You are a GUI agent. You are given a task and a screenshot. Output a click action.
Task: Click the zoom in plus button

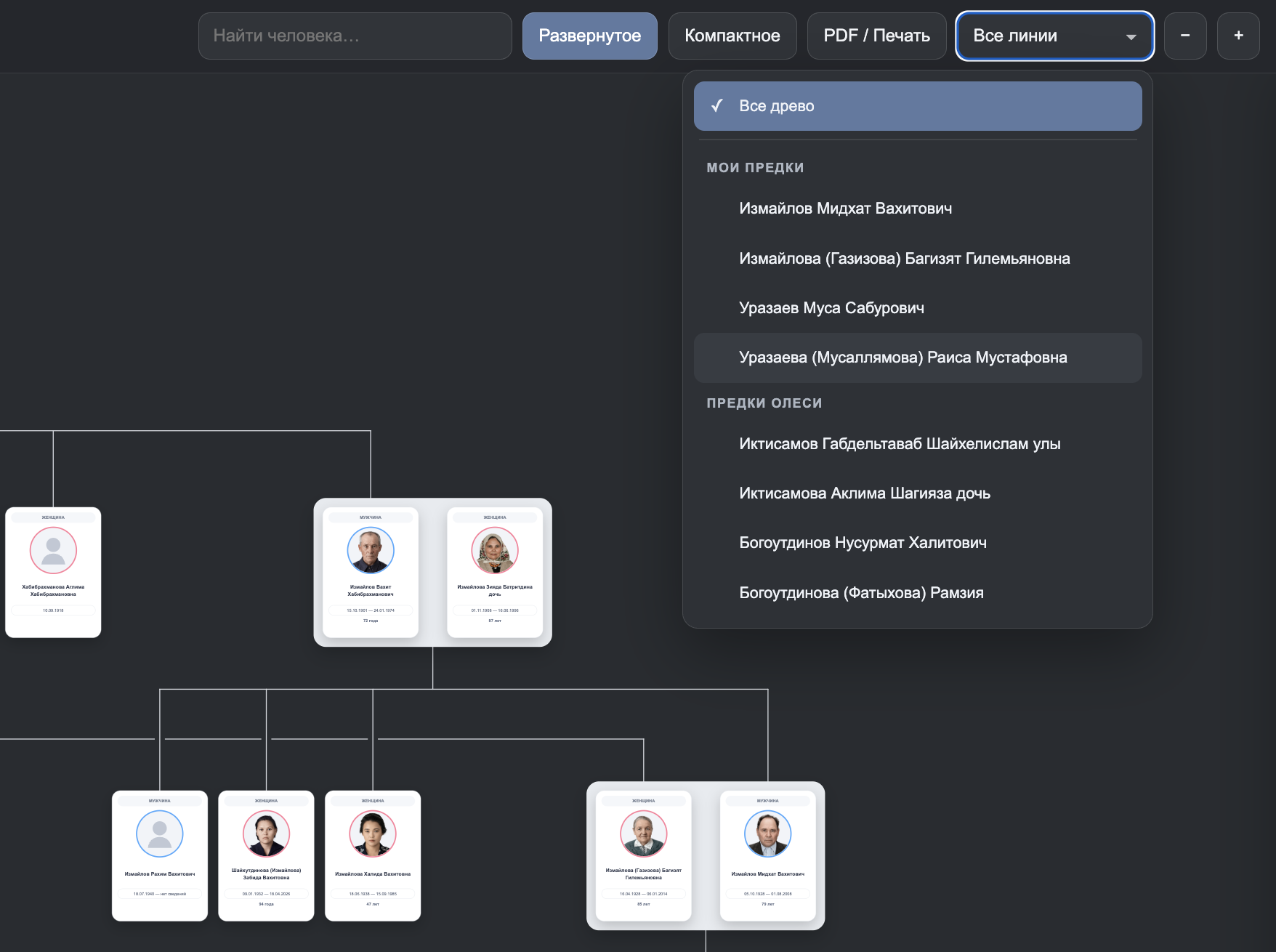click(1238, 36)
